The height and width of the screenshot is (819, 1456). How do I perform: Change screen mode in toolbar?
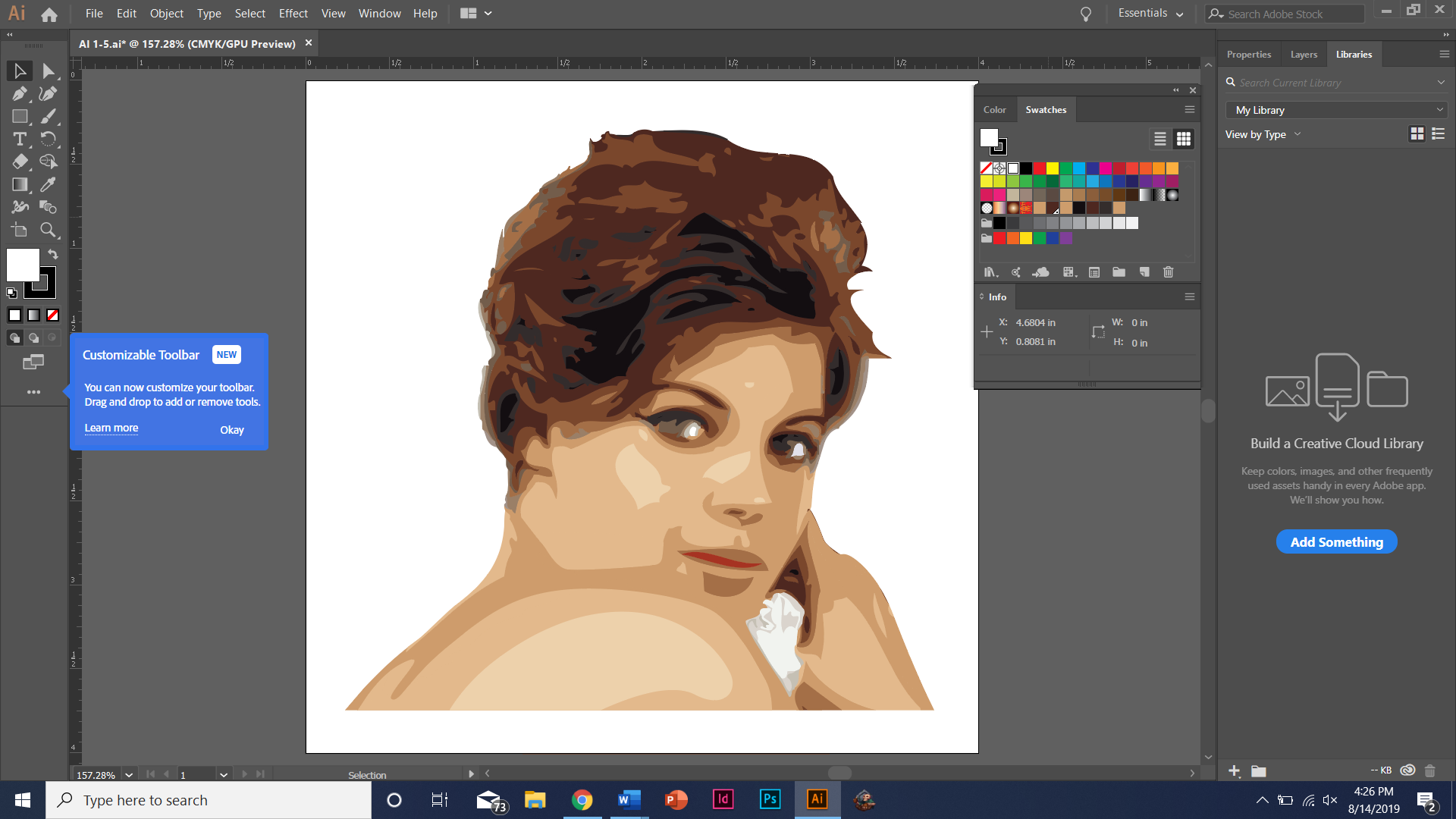tap(33, 362)
